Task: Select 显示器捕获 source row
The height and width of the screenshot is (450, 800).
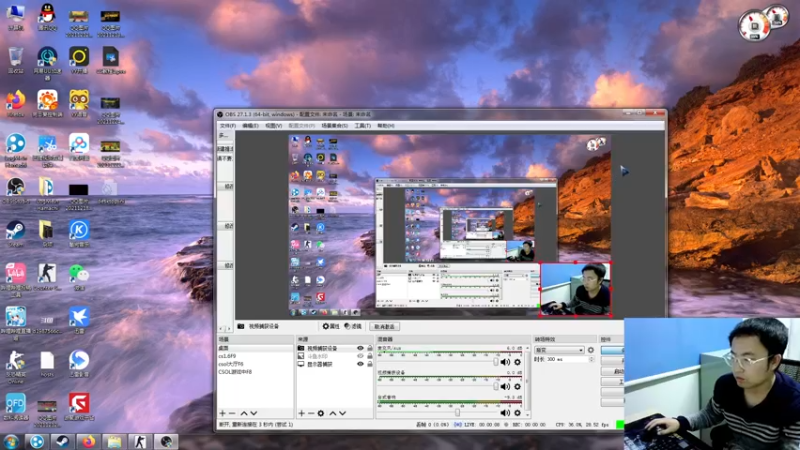Action: coord(335,364)
